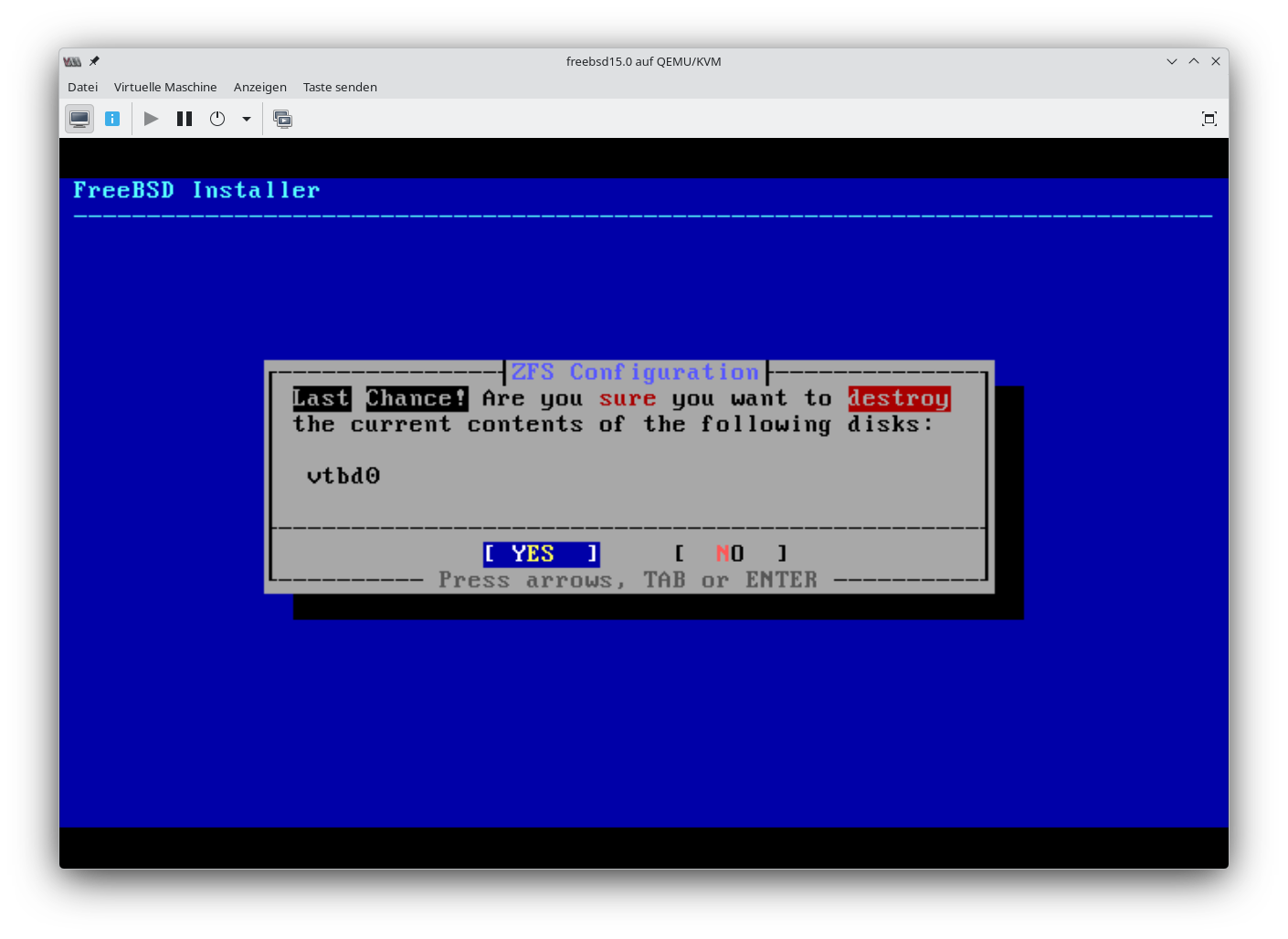1288x939 pixels.
Task: Open the snapshots manager icon
Action: click(283, 119)
